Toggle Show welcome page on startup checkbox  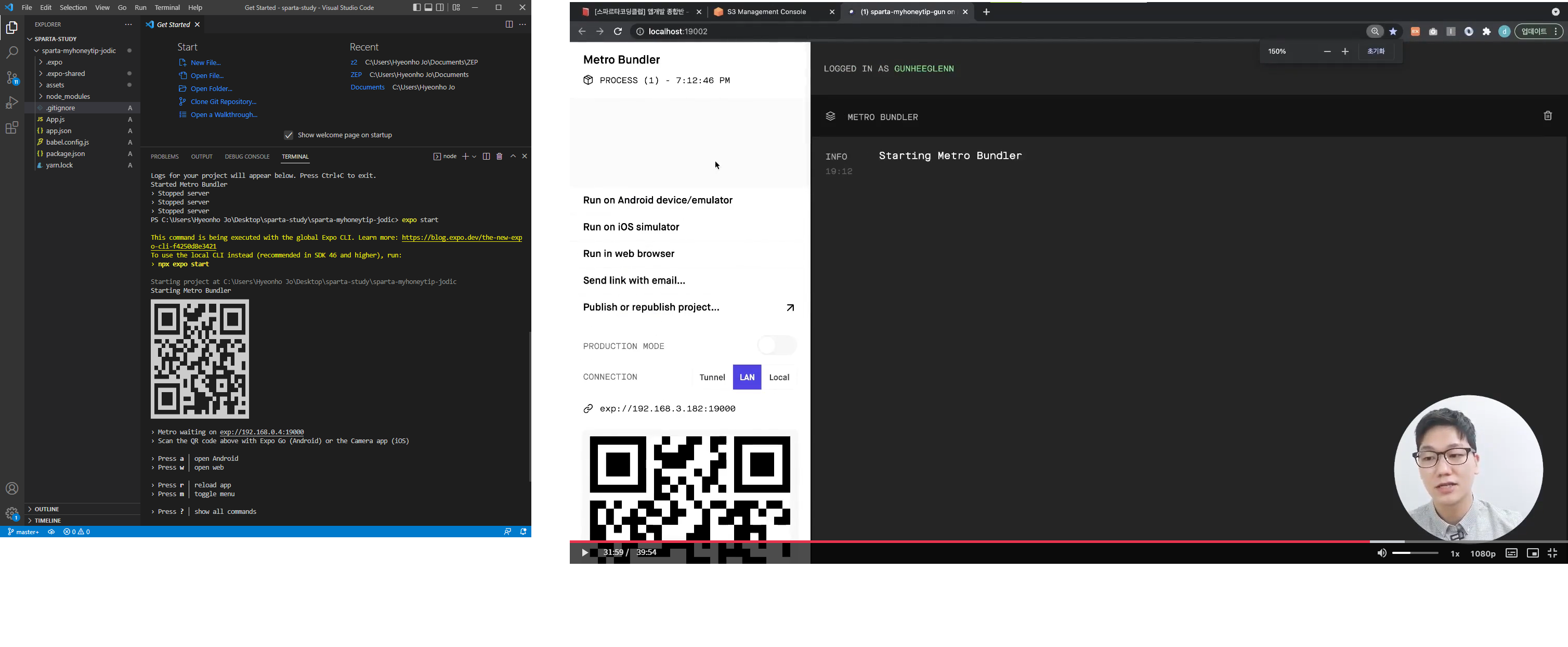click(289, 135)
